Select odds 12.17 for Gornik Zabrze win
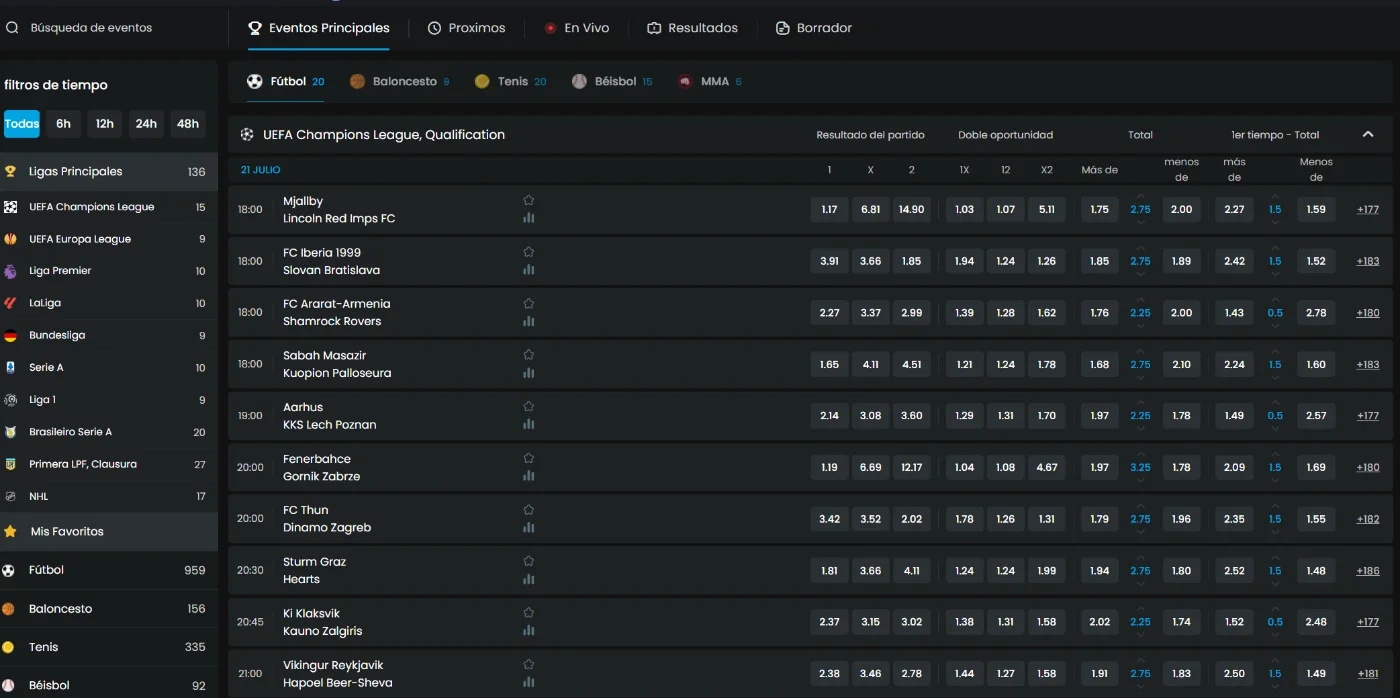1400x698 pixels. (x=911, y=467)
